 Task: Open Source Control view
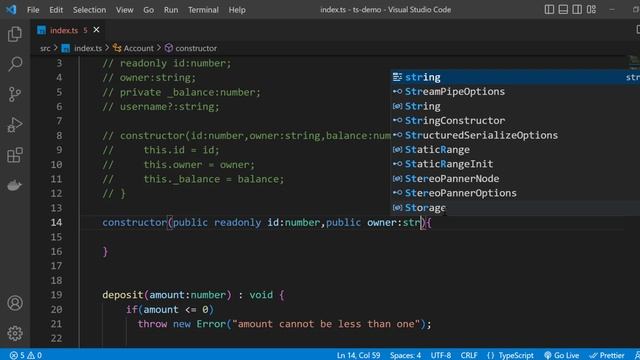coord(15,94)
